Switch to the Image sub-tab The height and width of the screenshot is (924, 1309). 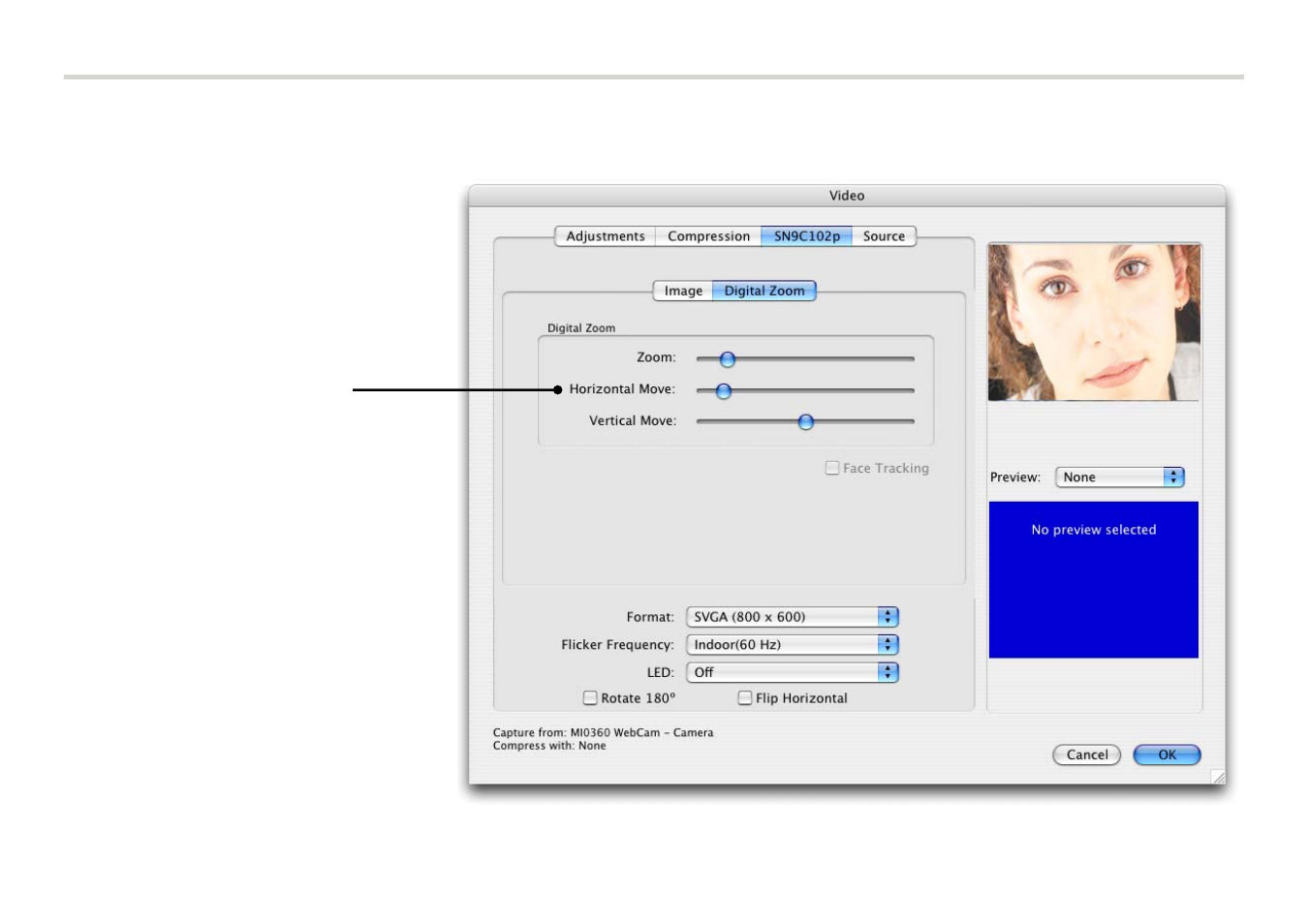(683, 291)
